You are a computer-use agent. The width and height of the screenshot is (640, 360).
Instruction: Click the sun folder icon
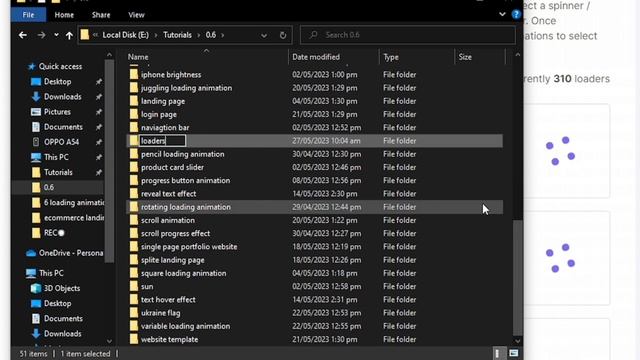134,286
